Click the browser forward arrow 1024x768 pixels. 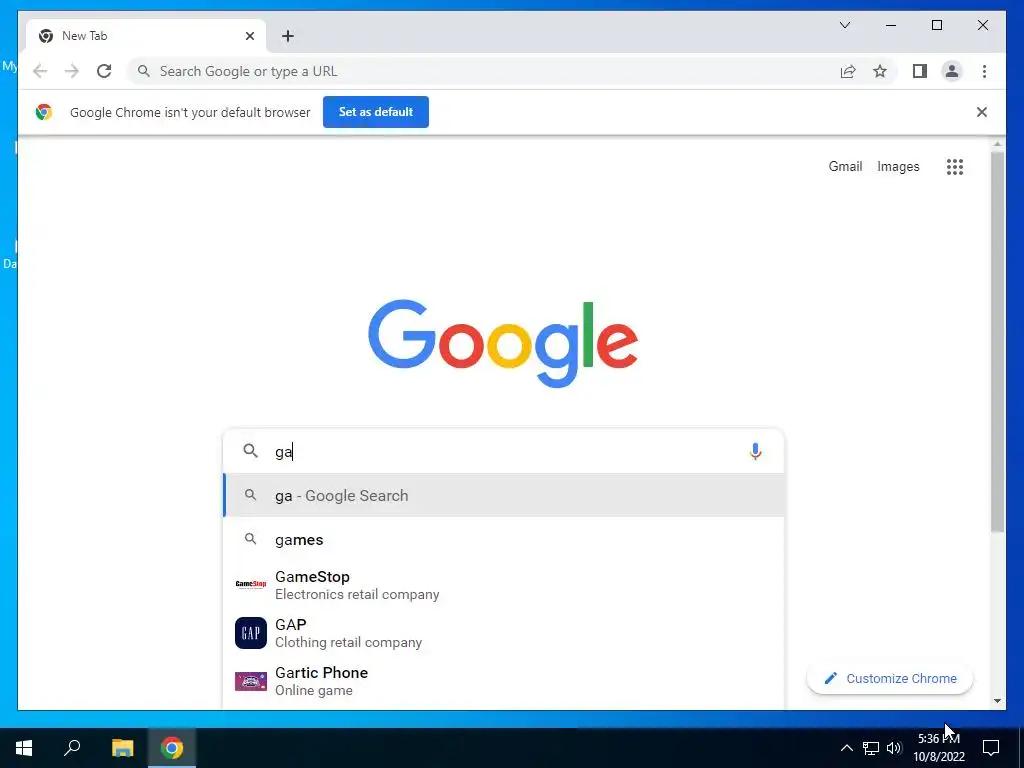click(72, 71)
